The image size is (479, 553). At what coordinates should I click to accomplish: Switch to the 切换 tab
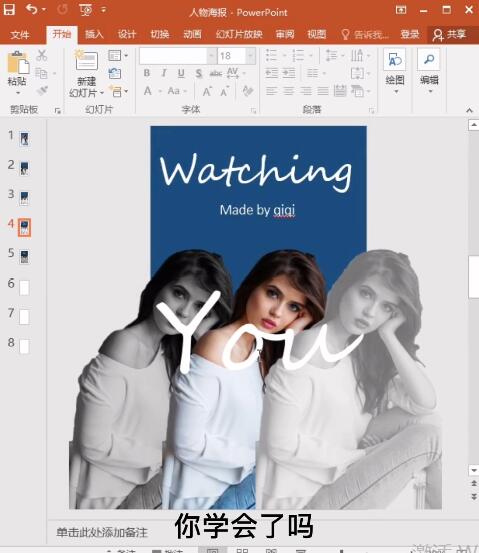click(x=159, y=34)
